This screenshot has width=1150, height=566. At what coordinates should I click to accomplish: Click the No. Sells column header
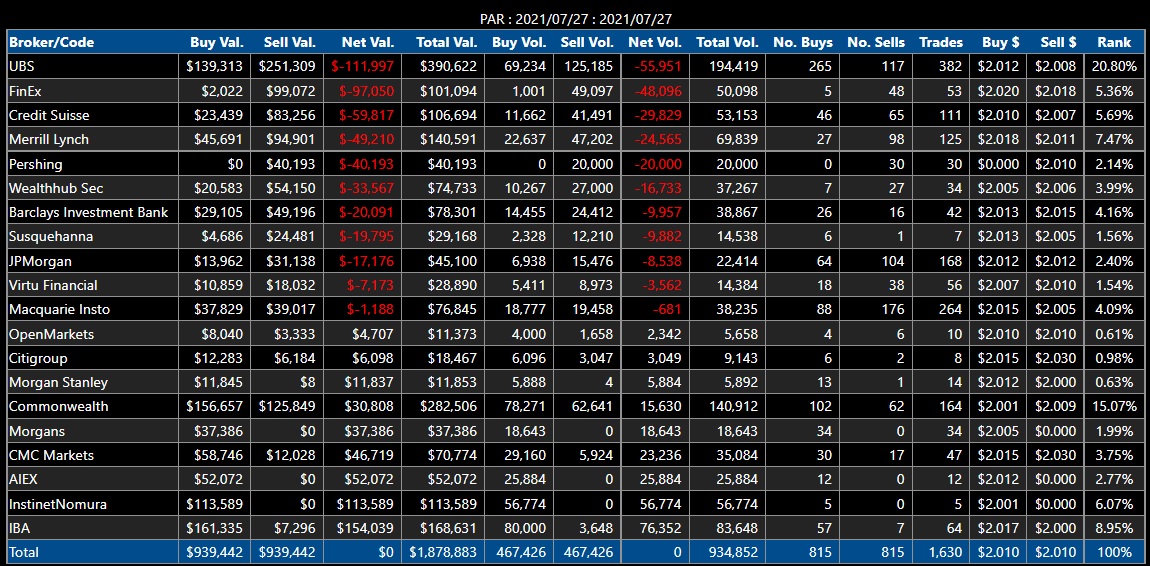tap(876, 43)
